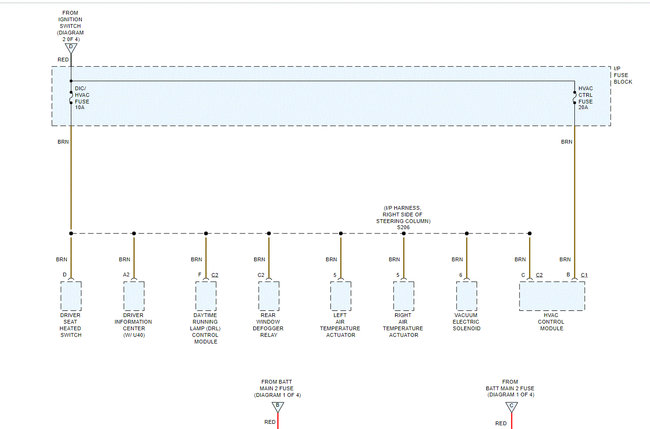Viewport: 650px width, 429px height.
Task: Click the "BRN" label below the DIC/HVAC fuse
Action: coord(63,142)
